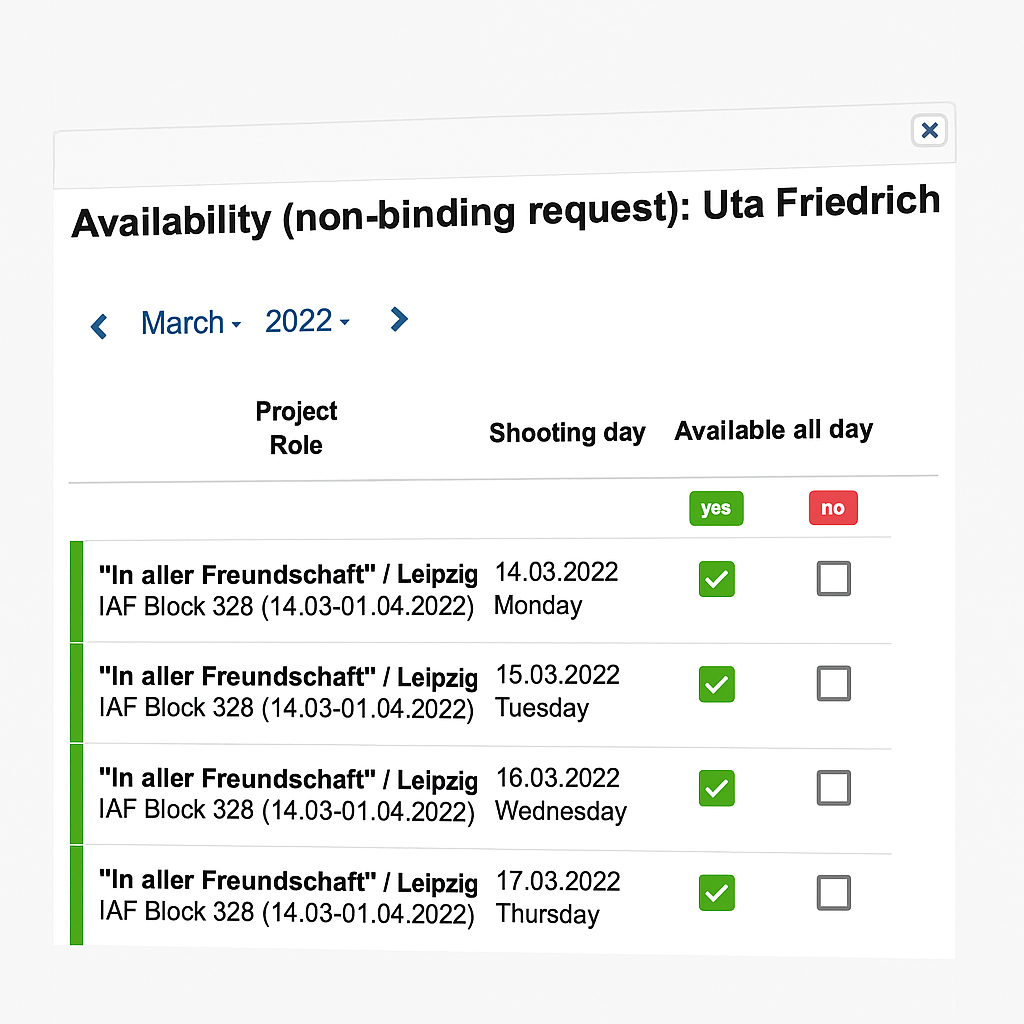Image resolution: width=1024 pixels, height=1024 pixels.
Task: Click the 'Project Role' column header
Action: tap(296, 428)
